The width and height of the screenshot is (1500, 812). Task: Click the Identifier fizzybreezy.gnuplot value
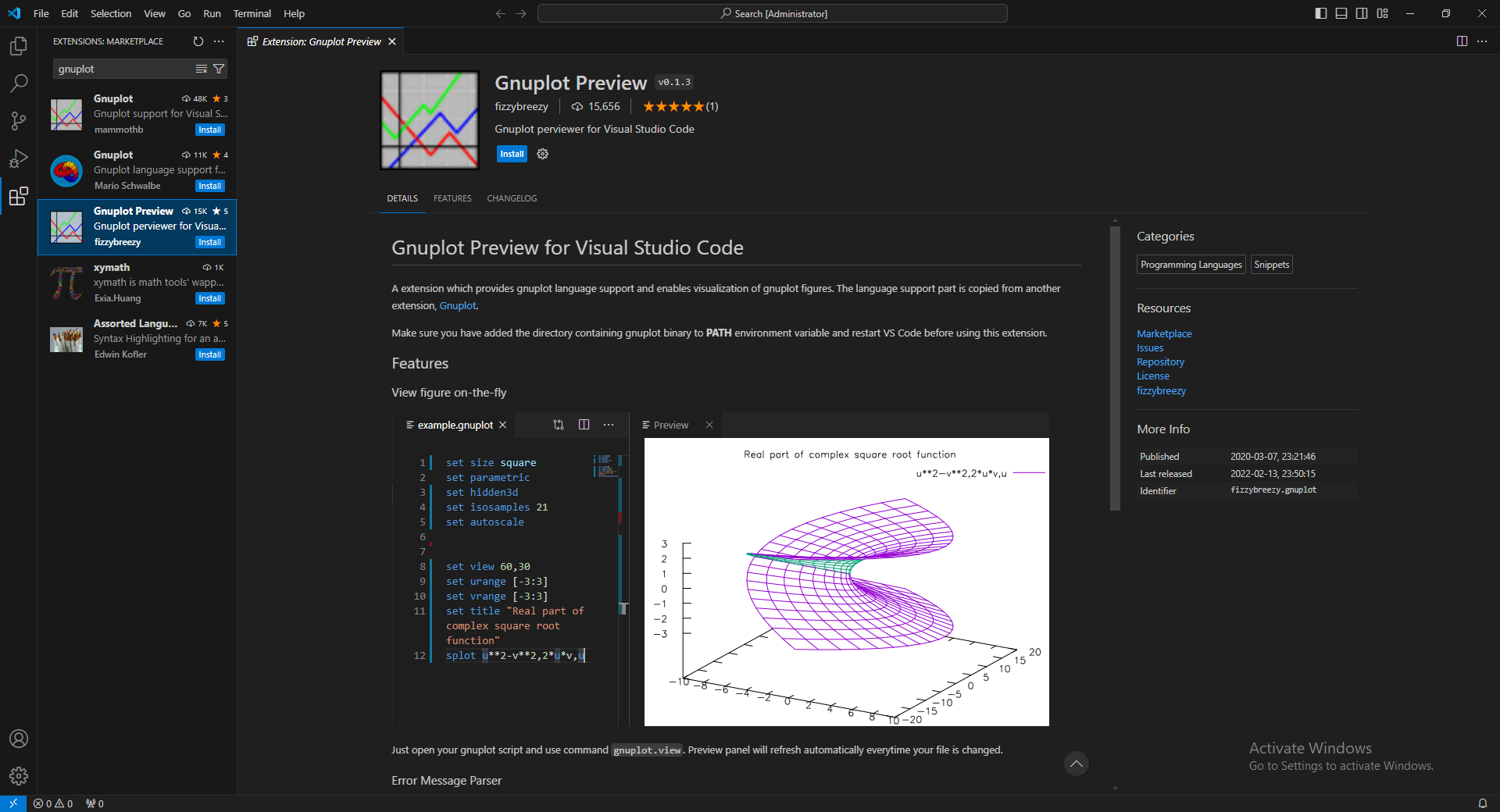tap(1273, 490)
